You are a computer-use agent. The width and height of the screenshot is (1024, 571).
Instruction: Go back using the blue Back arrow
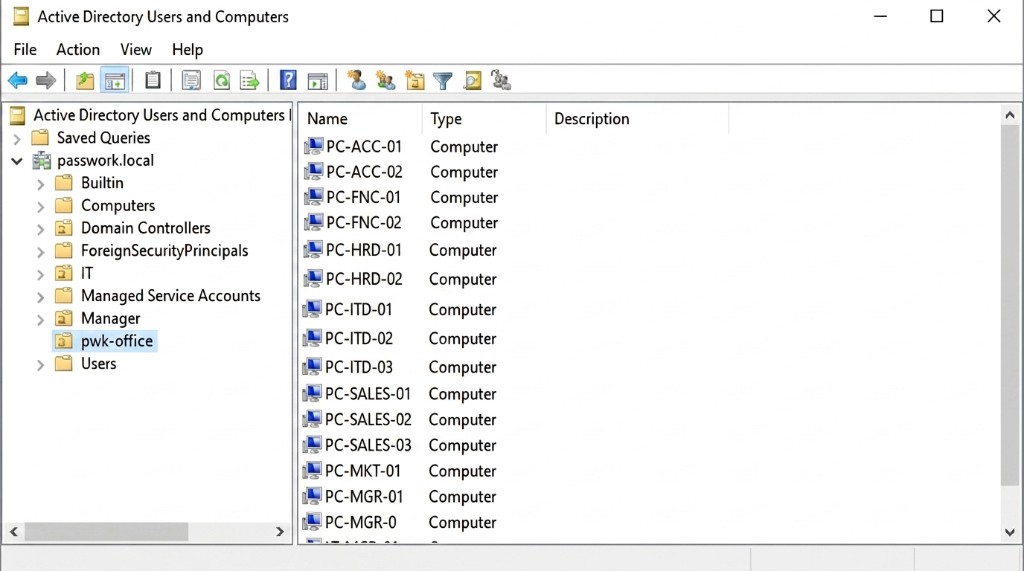[18, 81]
